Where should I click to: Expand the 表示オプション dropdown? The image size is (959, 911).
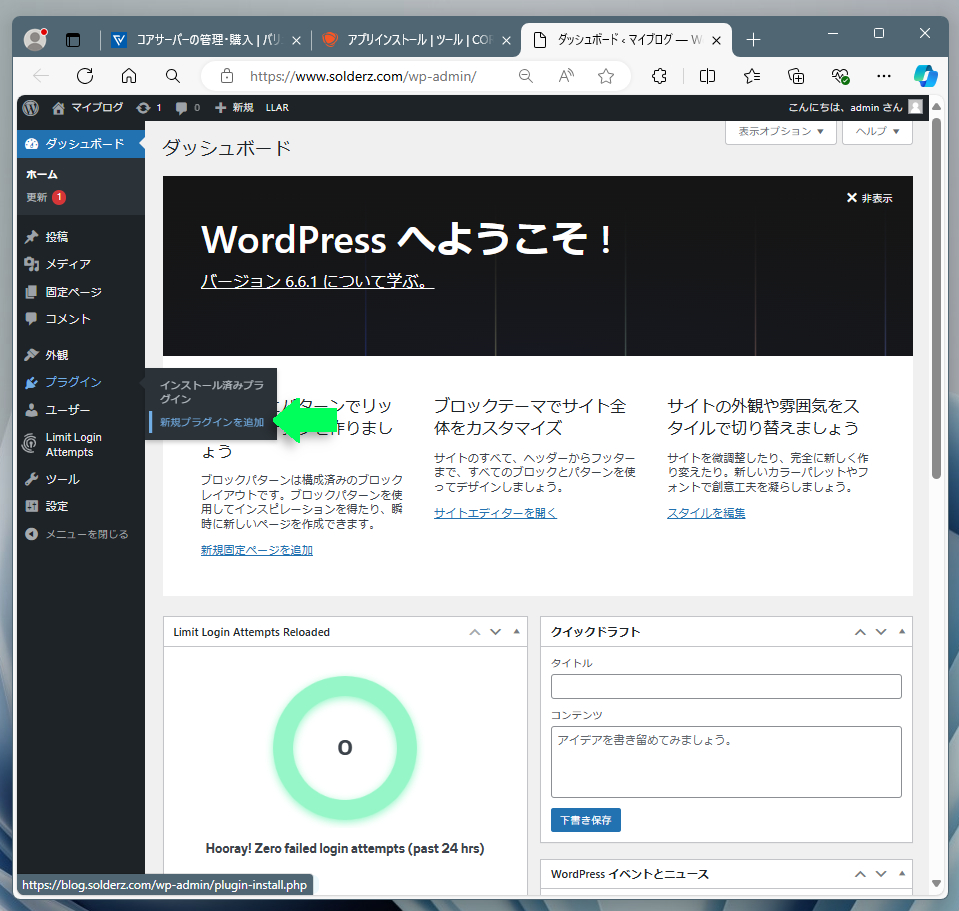[x=780, y=131]
